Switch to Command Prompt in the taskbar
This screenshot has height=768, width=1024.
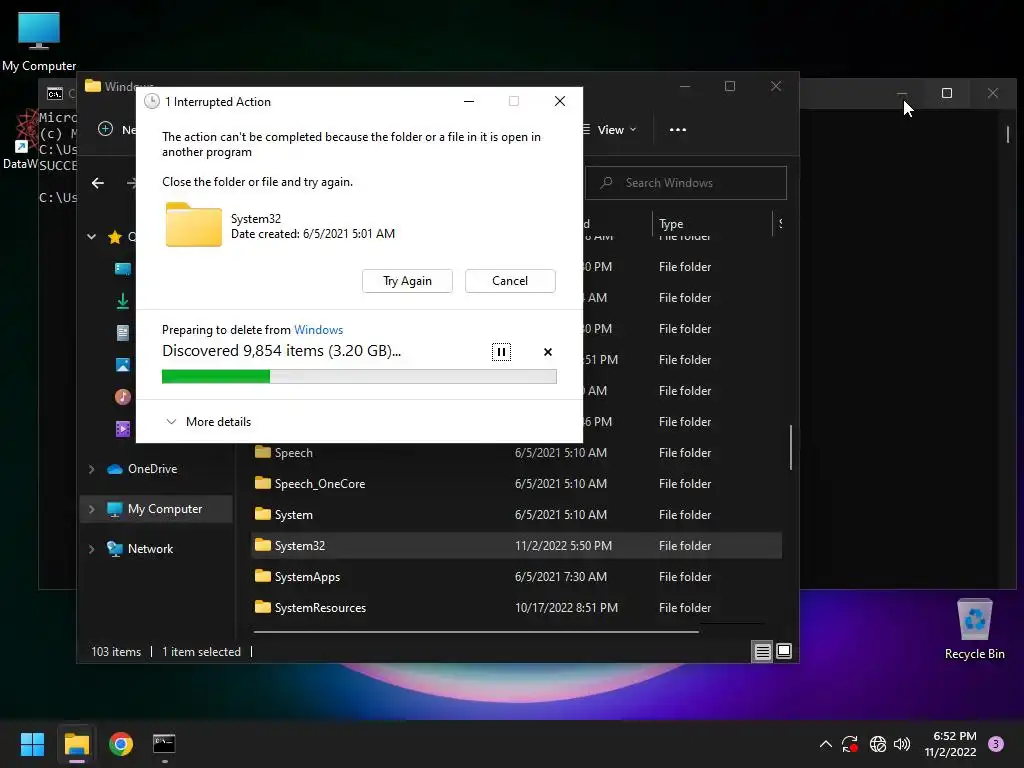pyautogui.click(x=164, y=744)
